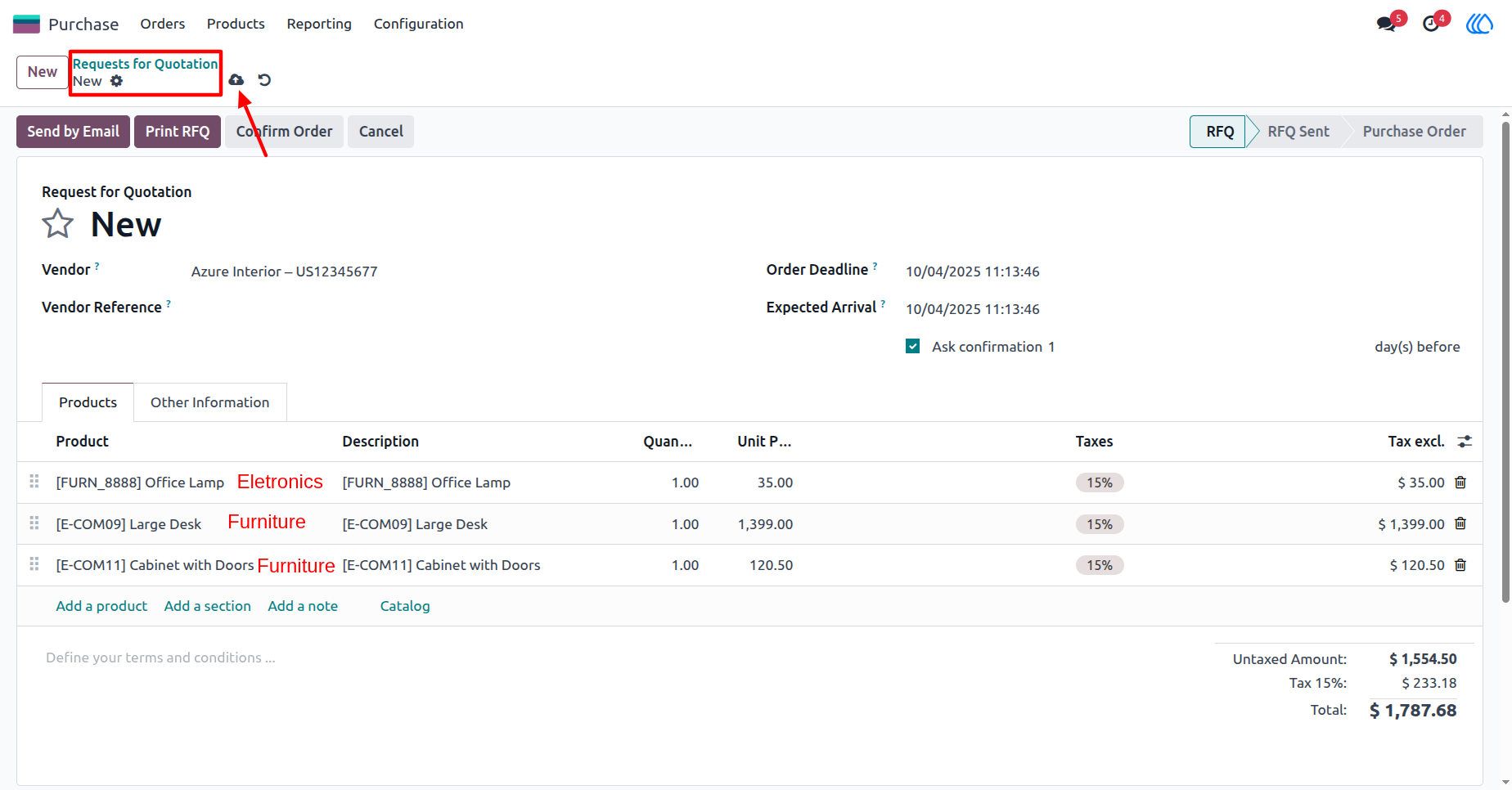This screenshot has width=1512, height=790.
Task: Open the chat messages icon
Action: 1386,24
